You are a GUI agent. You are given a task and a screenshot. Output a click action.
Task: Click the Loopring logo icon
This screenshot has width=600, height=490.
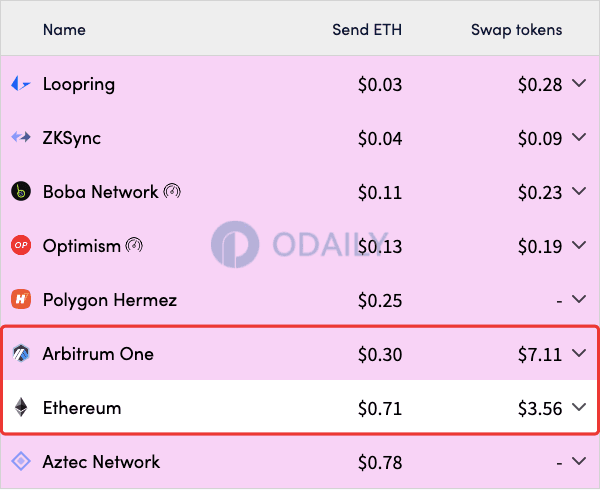click(21, 83)
